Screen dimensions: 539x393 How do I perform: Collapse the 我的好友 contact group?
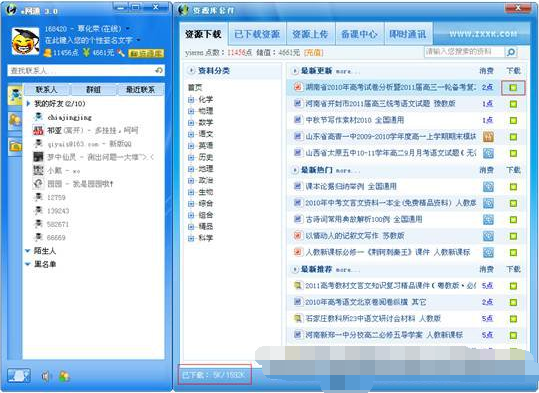tap(29, 103)
